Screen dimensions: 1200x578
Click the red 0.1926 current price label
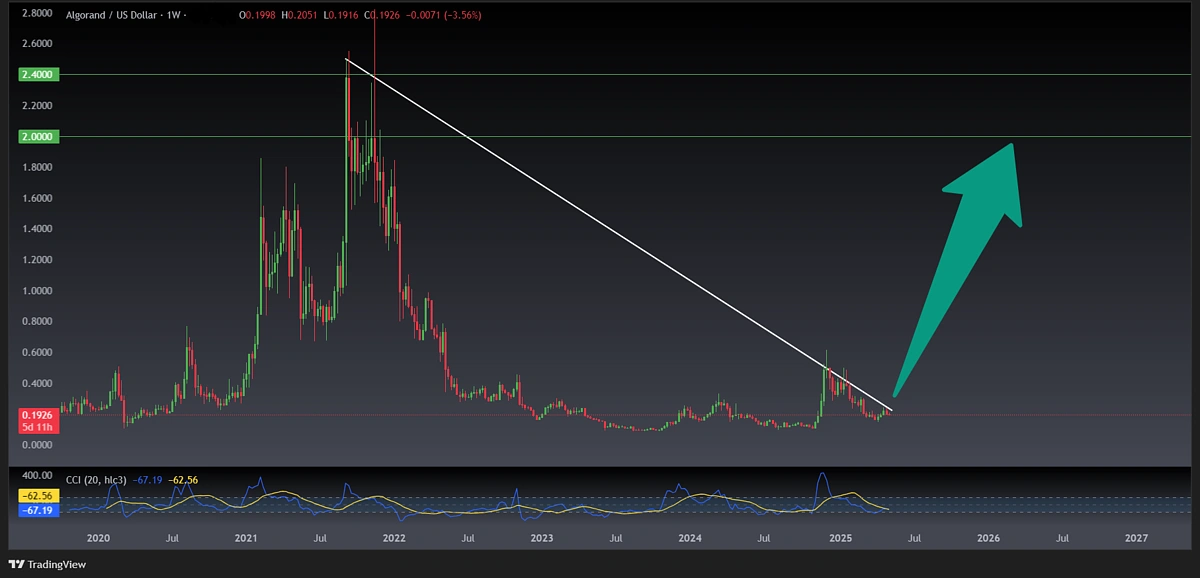pyautogui.click(x=39, y=414)
